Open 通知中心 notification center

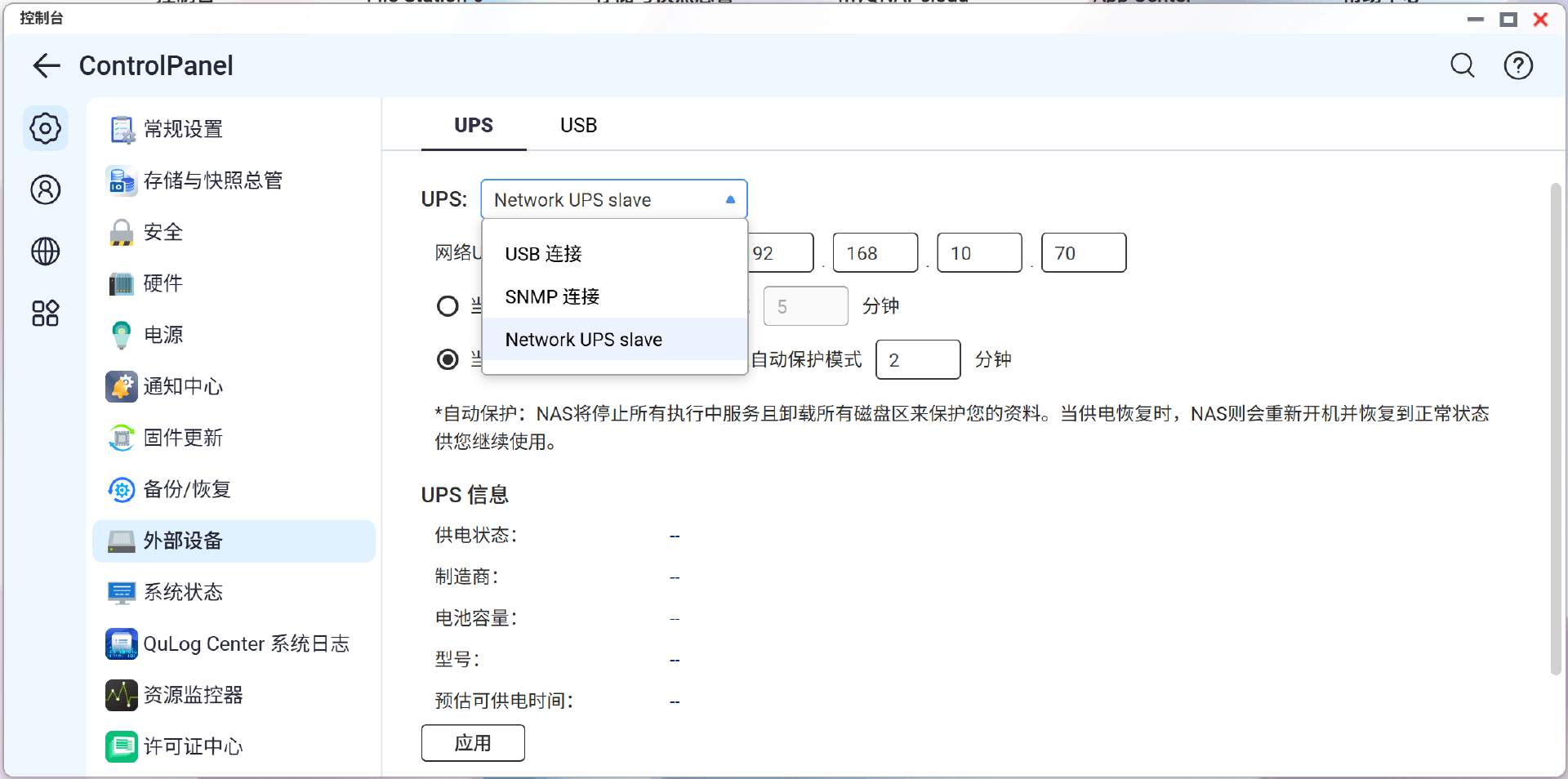(234, 386)
